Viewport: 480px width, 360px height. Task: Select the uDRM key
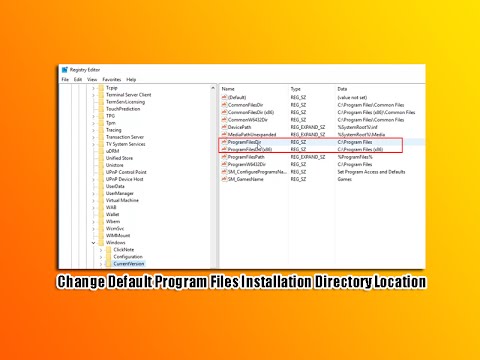[x=113, y=151]
